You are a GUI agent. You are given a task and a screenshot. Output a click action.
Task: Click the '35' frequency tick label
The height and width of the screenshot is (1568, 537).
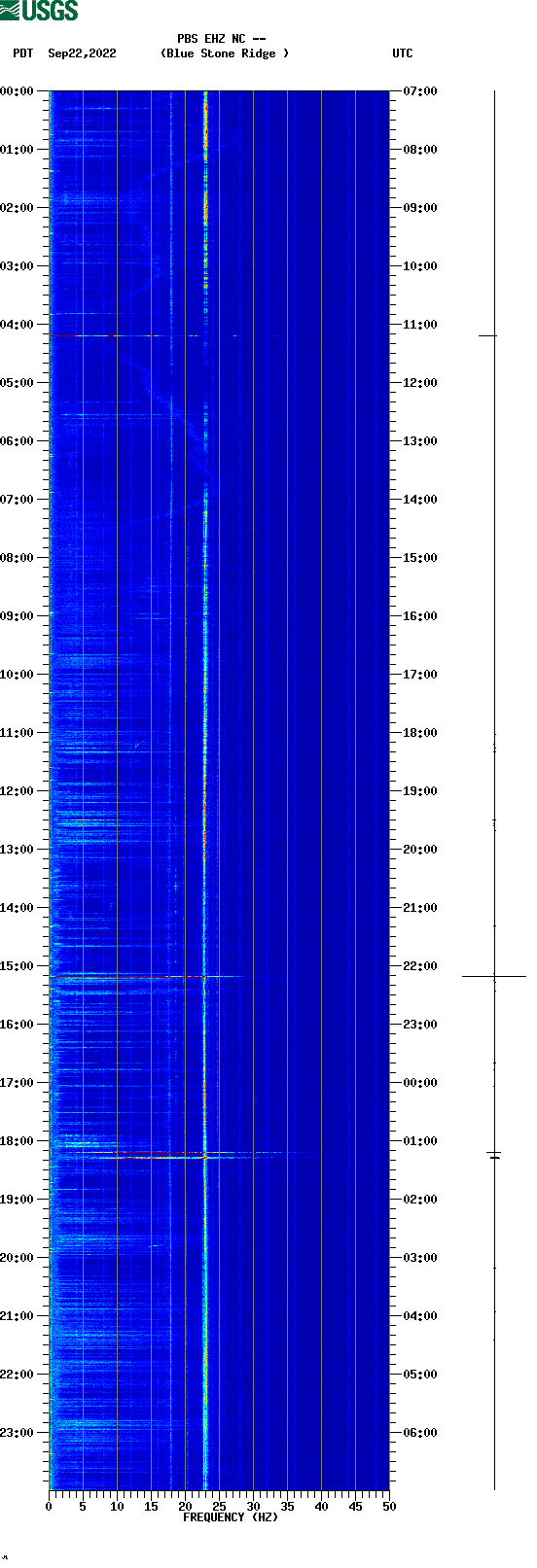[x=287, y=1507]
